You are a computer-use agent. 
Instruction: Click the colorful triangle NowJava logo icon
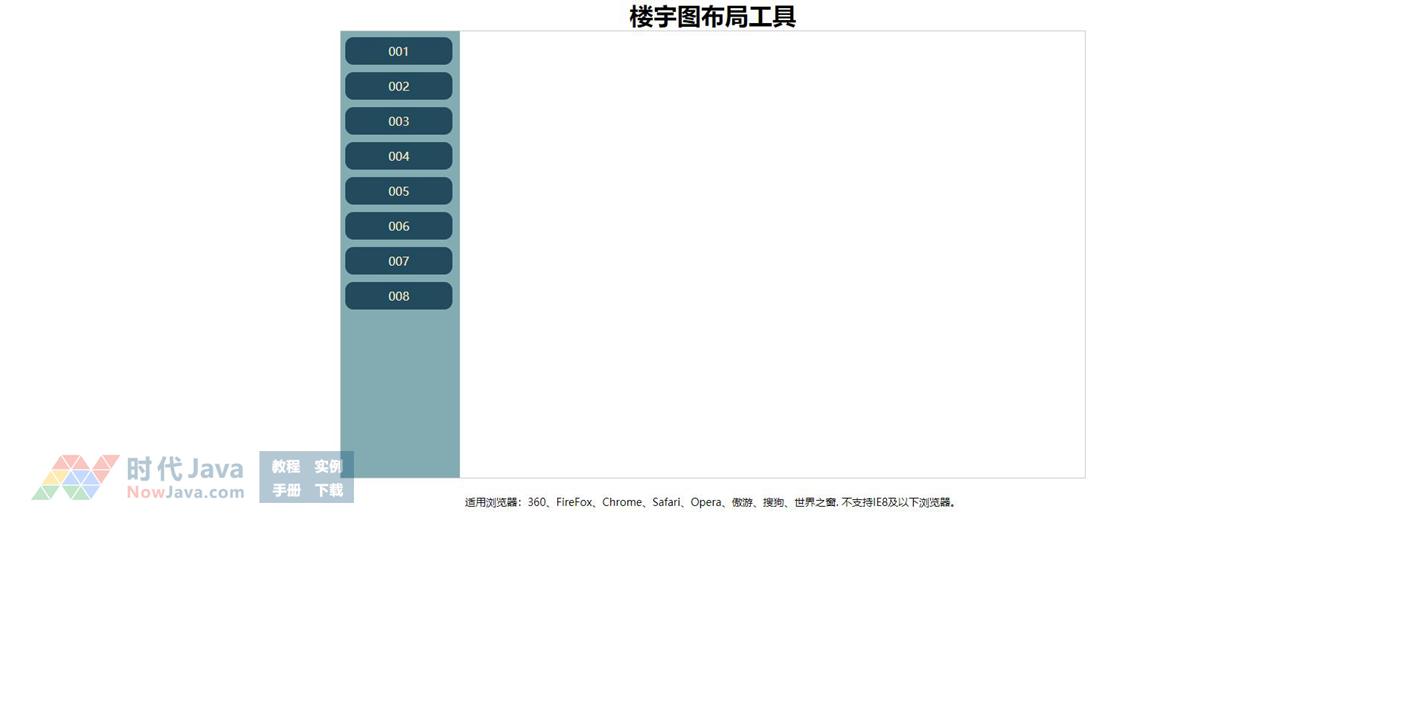click(x=75, y=478)
